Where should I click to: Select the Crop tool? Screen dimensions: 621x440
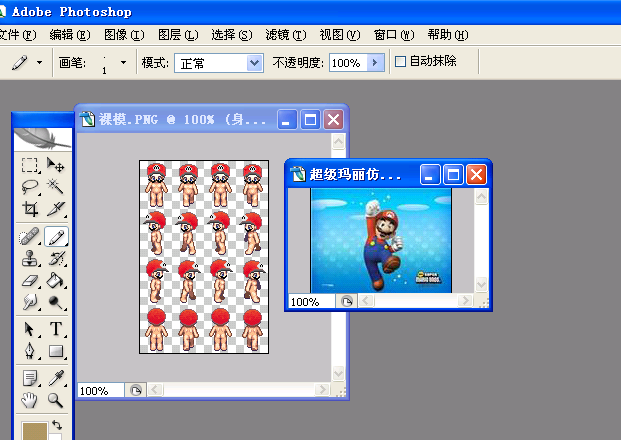(x=30, y=208)
